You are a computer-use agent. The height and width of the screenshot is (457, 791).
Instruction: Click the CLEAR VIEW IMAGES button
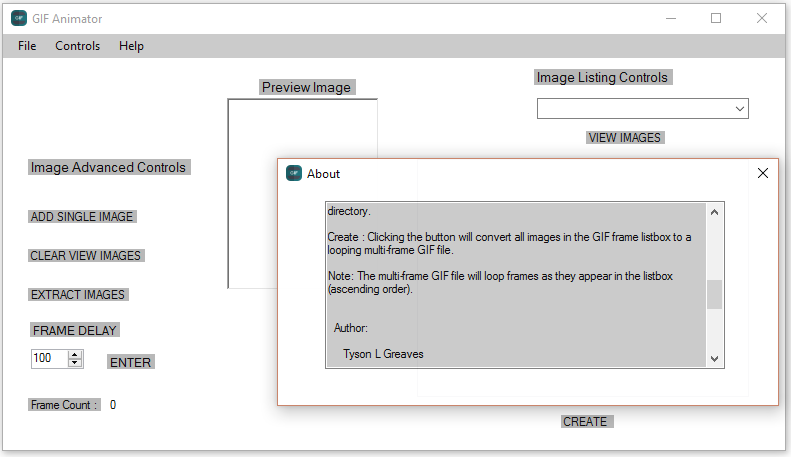[86, 256]
